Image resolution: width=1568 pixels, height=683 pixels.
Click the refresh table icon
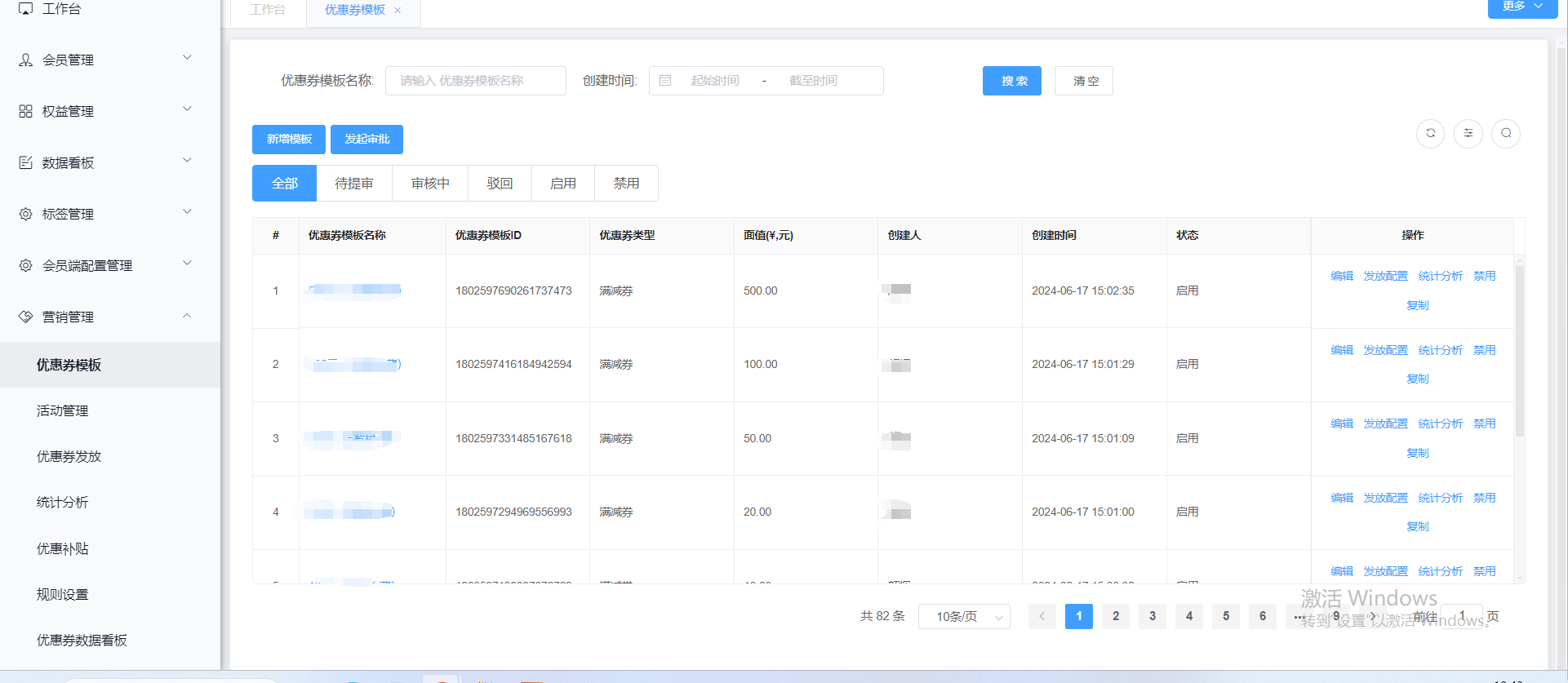coord(1430,133)
